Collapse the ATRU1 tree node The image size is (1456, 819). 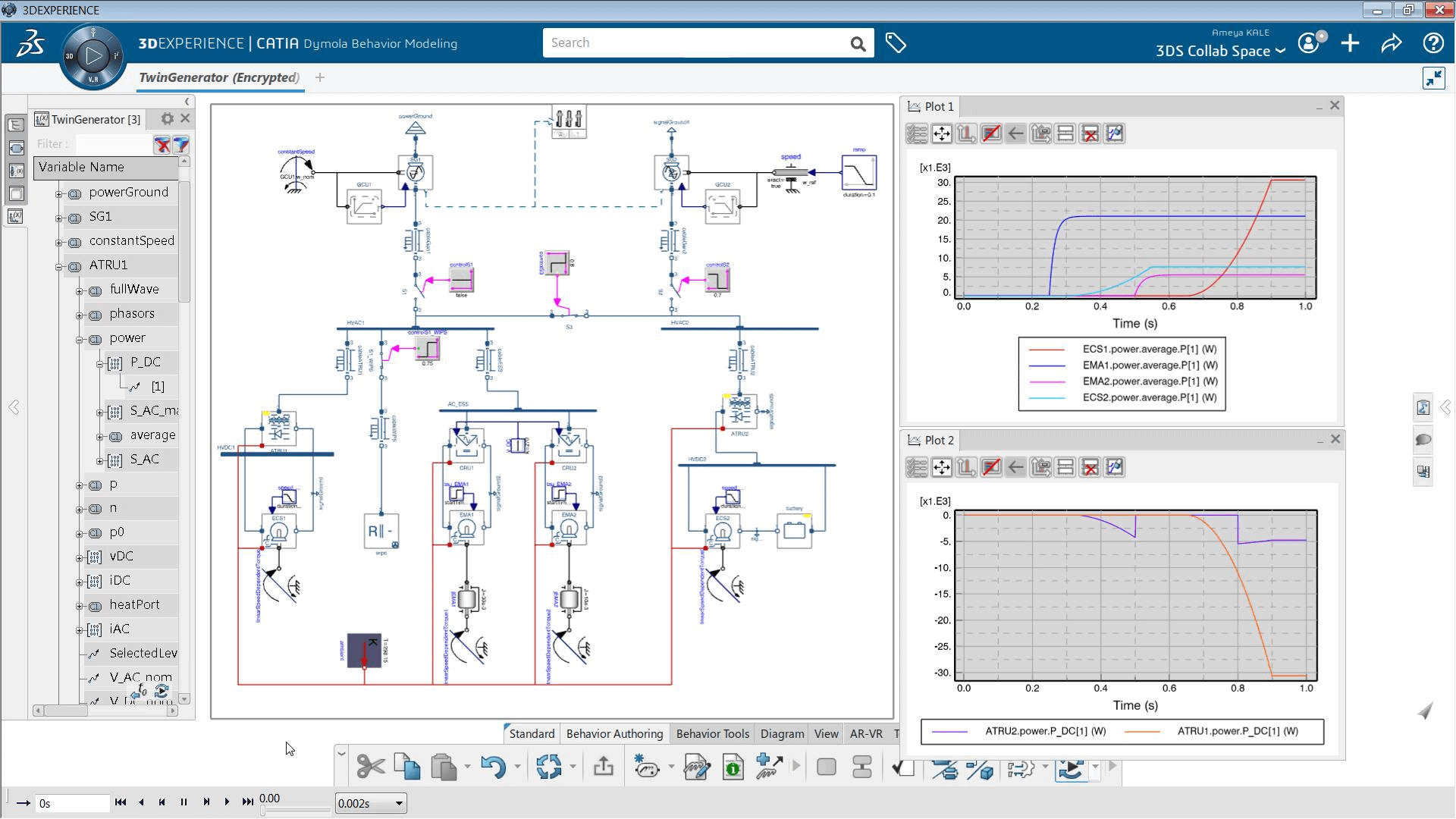[x=59, y=267]
